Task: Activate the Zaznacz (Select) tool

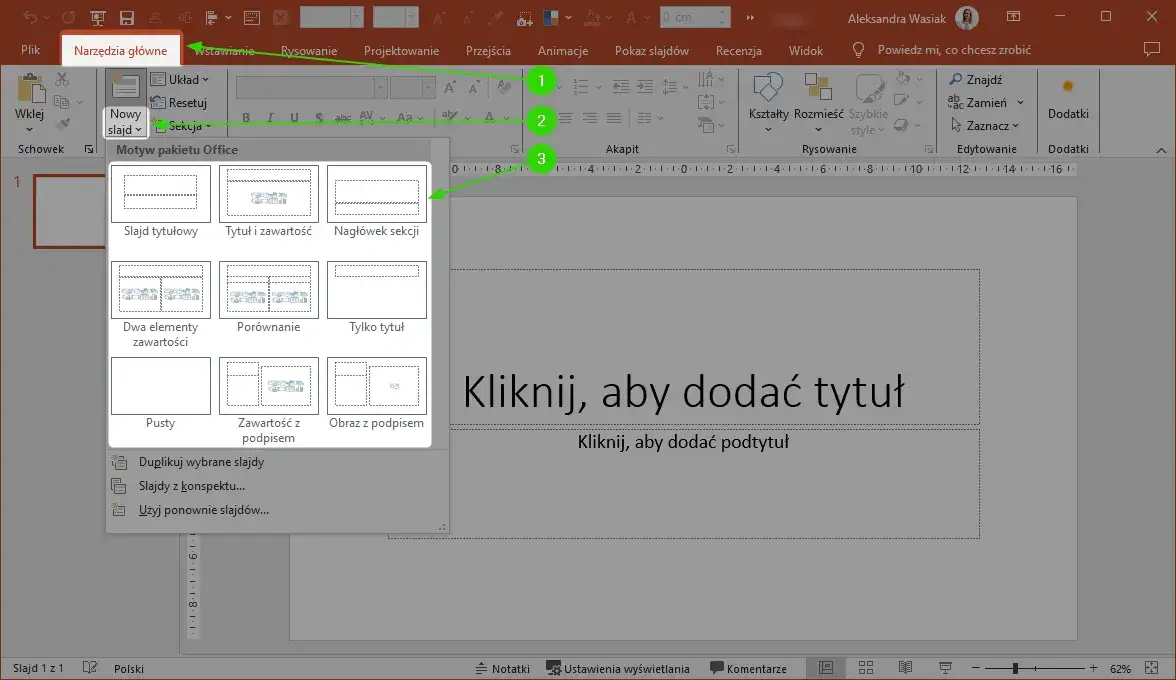Action: pos(985,125)
